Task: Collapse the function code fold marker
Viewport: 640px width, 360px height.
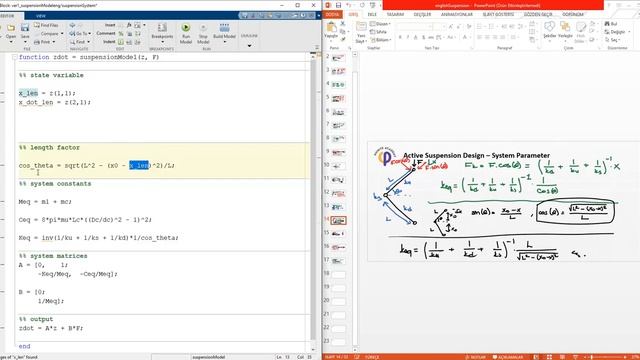Action: (x=15, y=57)
